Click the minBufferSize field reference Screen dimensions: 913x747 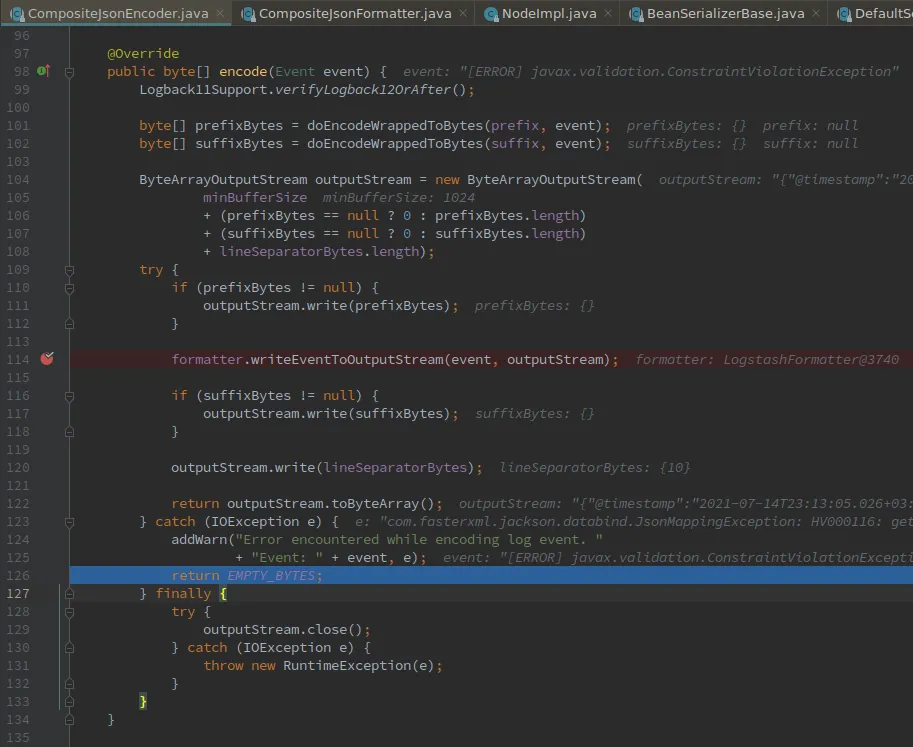[255, 197]
